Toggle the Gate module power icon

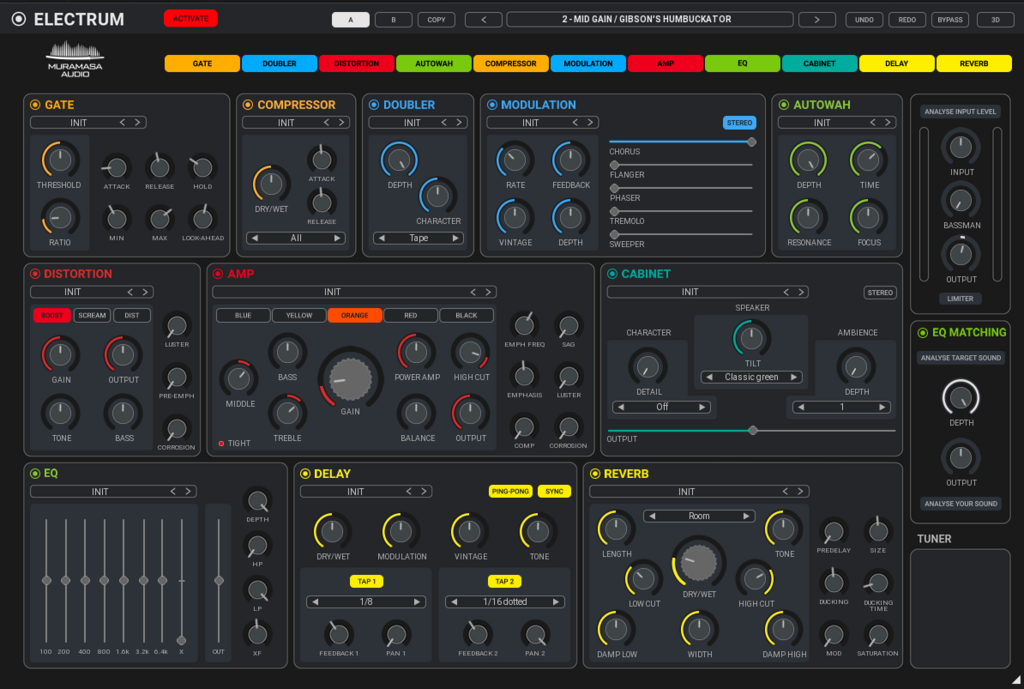(35, 104)
